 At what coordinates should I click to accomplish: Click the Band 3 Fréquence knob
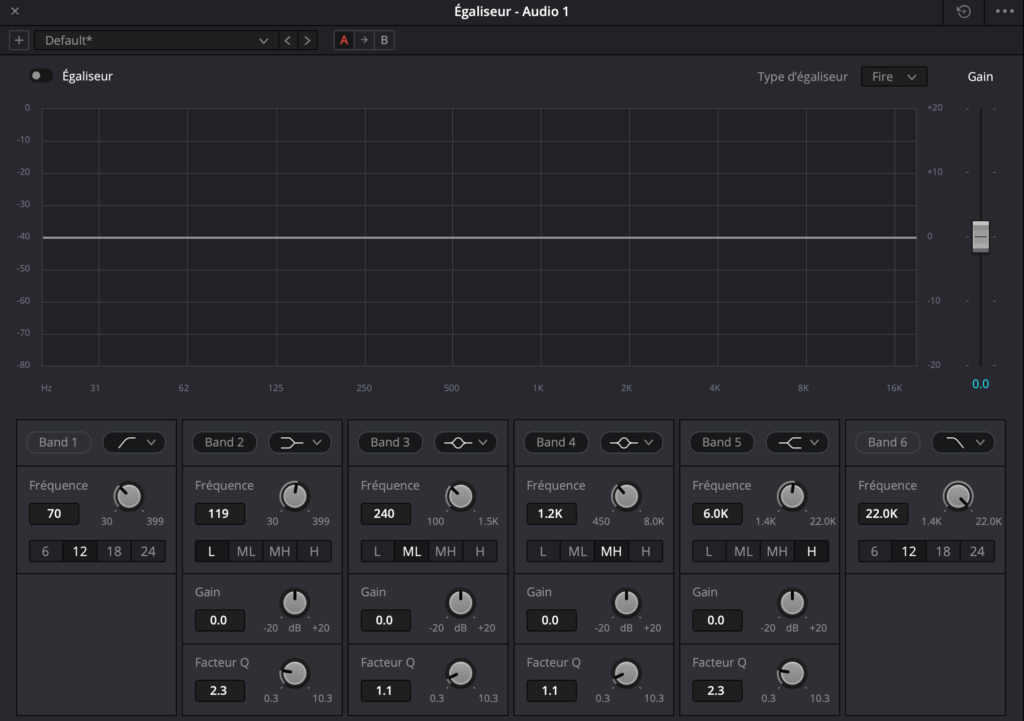pos(460,496)
